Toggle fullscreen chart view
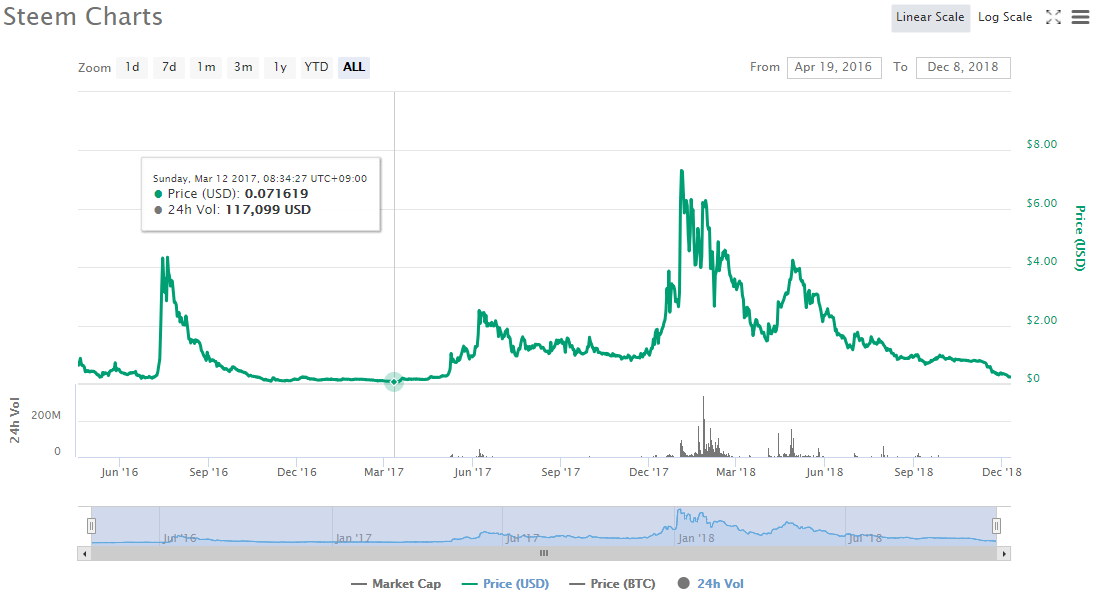The image size is (1098, 596). coord(1053,18)
